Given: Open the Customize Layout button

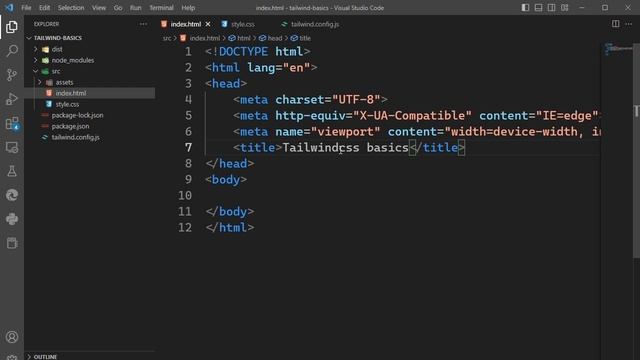Looking at the screenshot, I should (564, 8).
